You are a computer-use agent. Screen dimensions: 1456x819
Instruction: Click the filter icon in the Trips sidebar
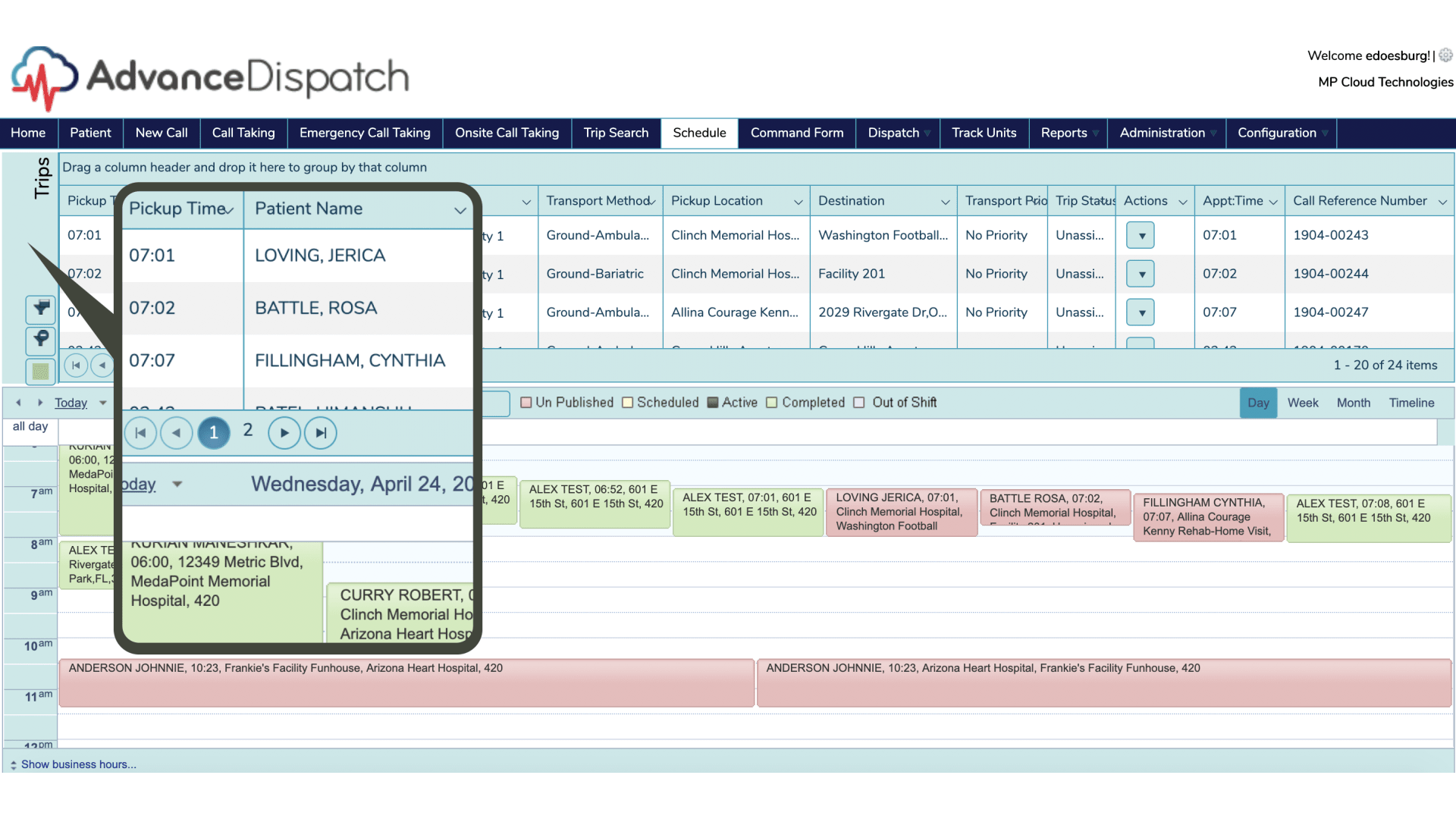(41, 309)
